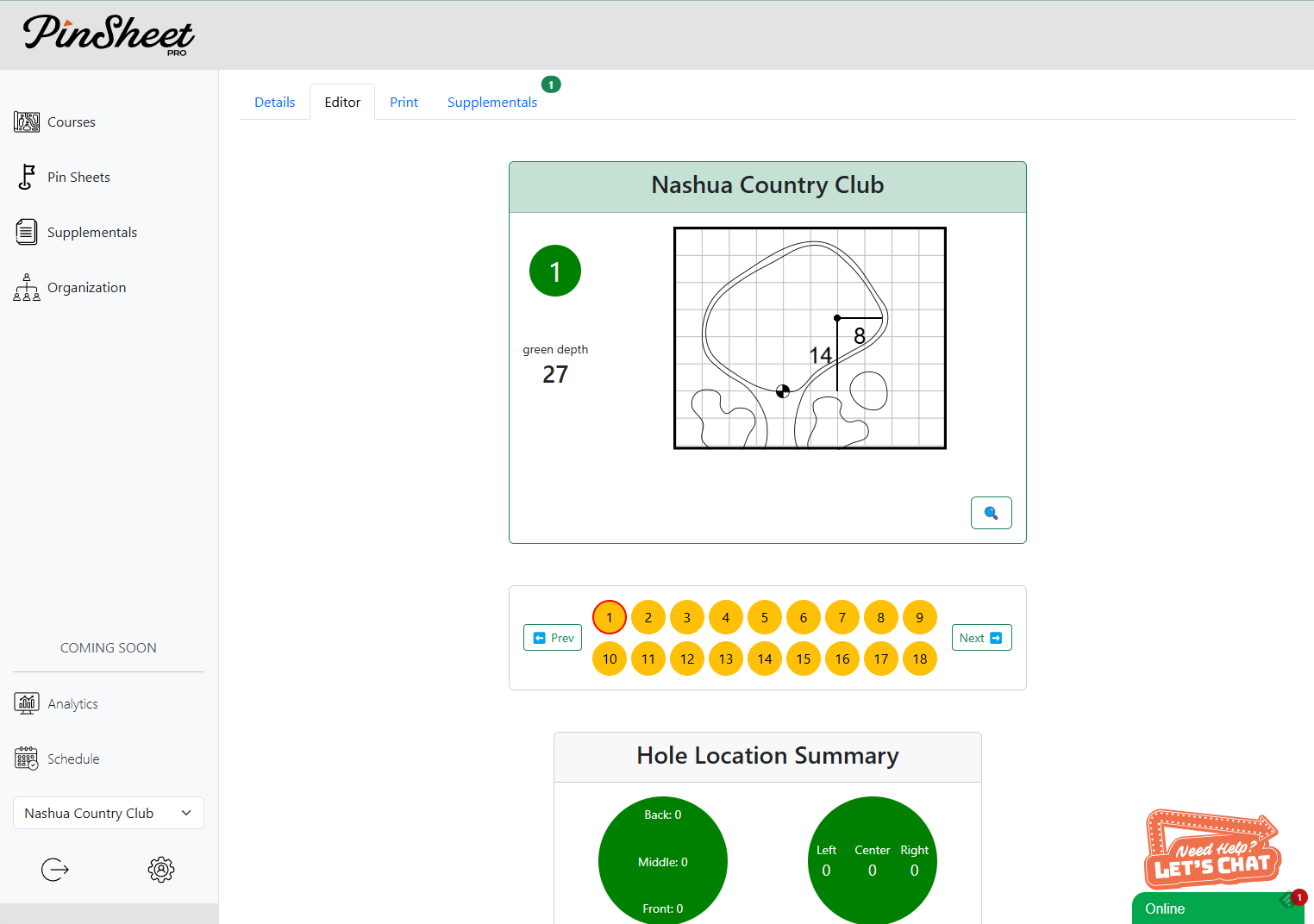Open the Organization sidebar link
This screenshot has height=924, width=1314.
click(x=86, y=287)
